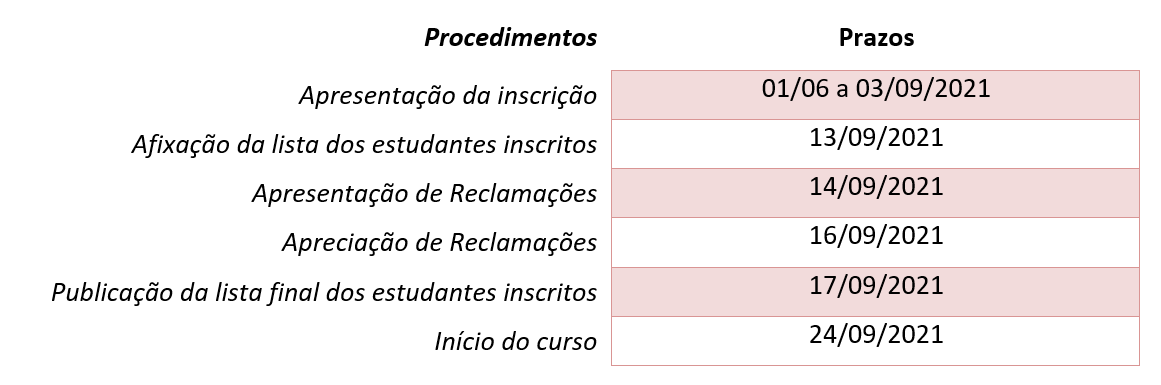The height and width of the screenshot is (385, 1161).
Task: Select the Apresentação da inscrição row label
Action: [448, 96]
